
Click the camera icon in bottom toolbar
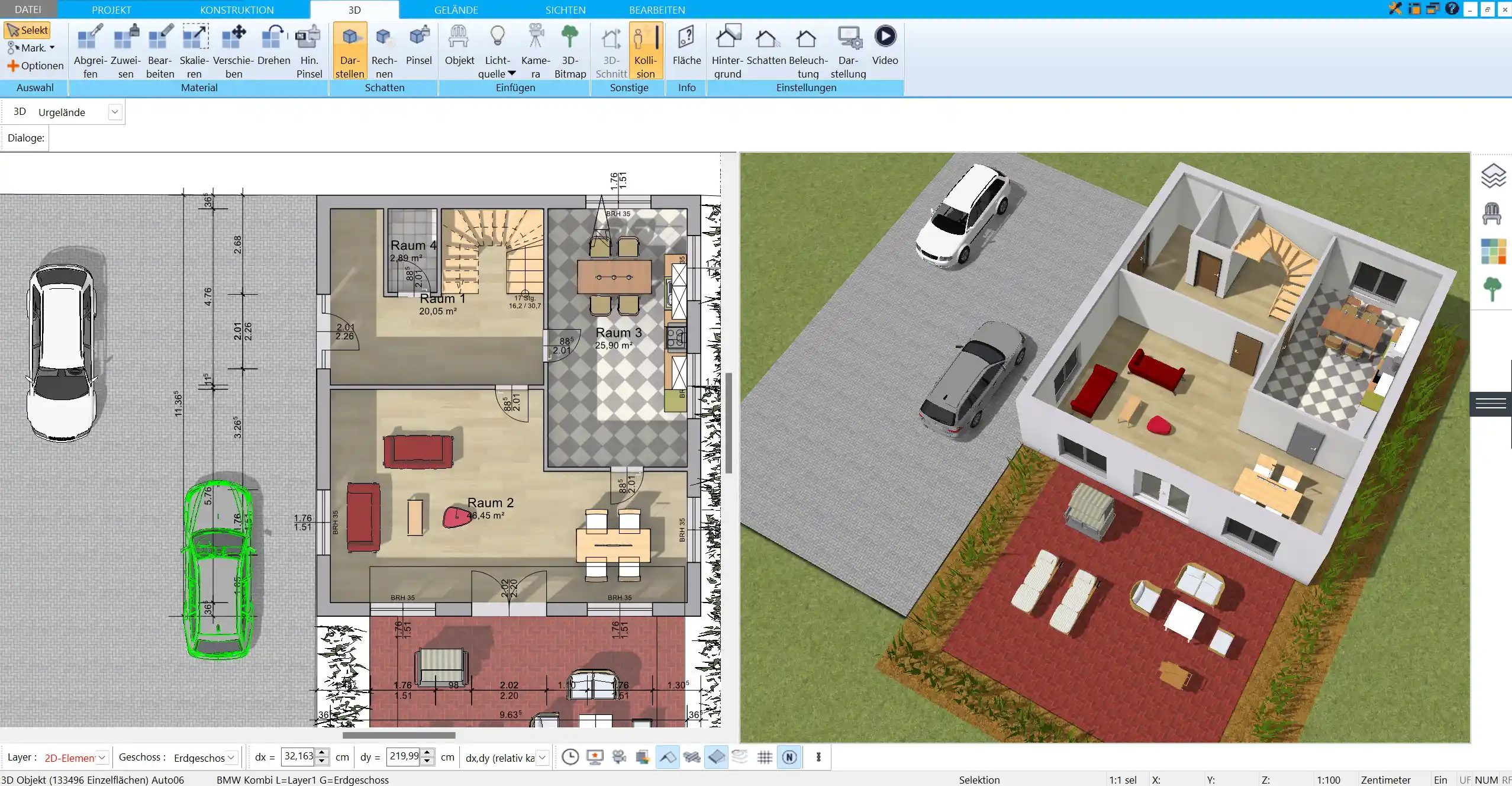(619, 757)
